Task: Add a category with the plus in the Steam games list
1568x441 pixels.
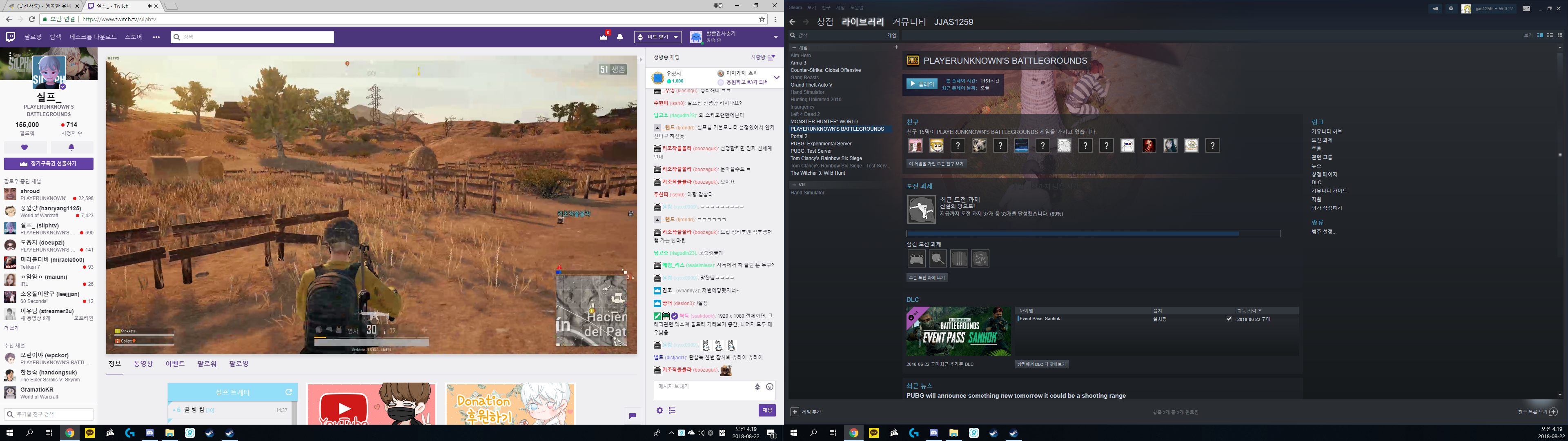Action: pyautogui.click(x=896, y=47)
